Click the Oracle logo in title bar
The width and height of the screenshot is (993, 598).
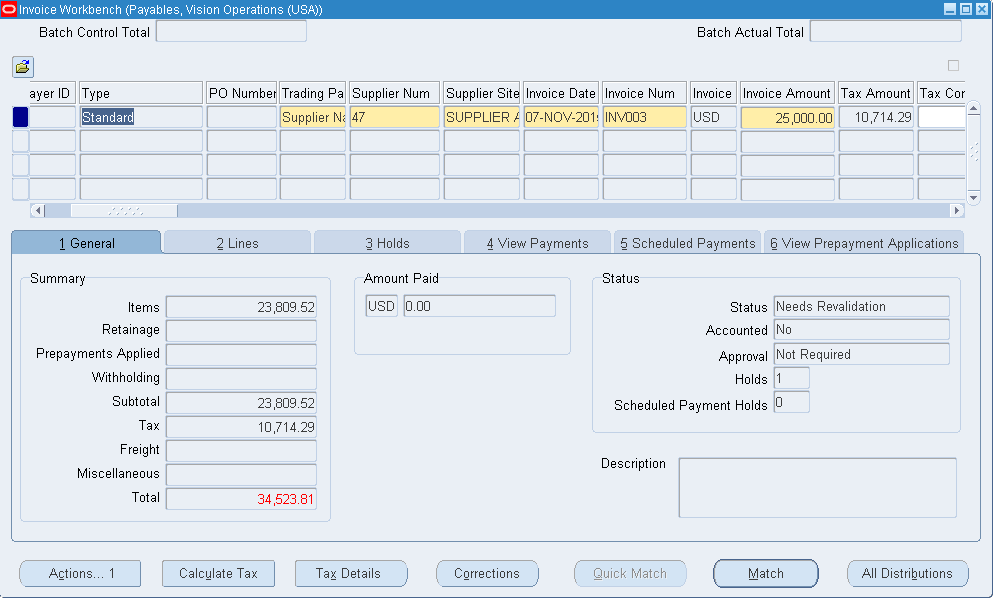coord(9,9)
